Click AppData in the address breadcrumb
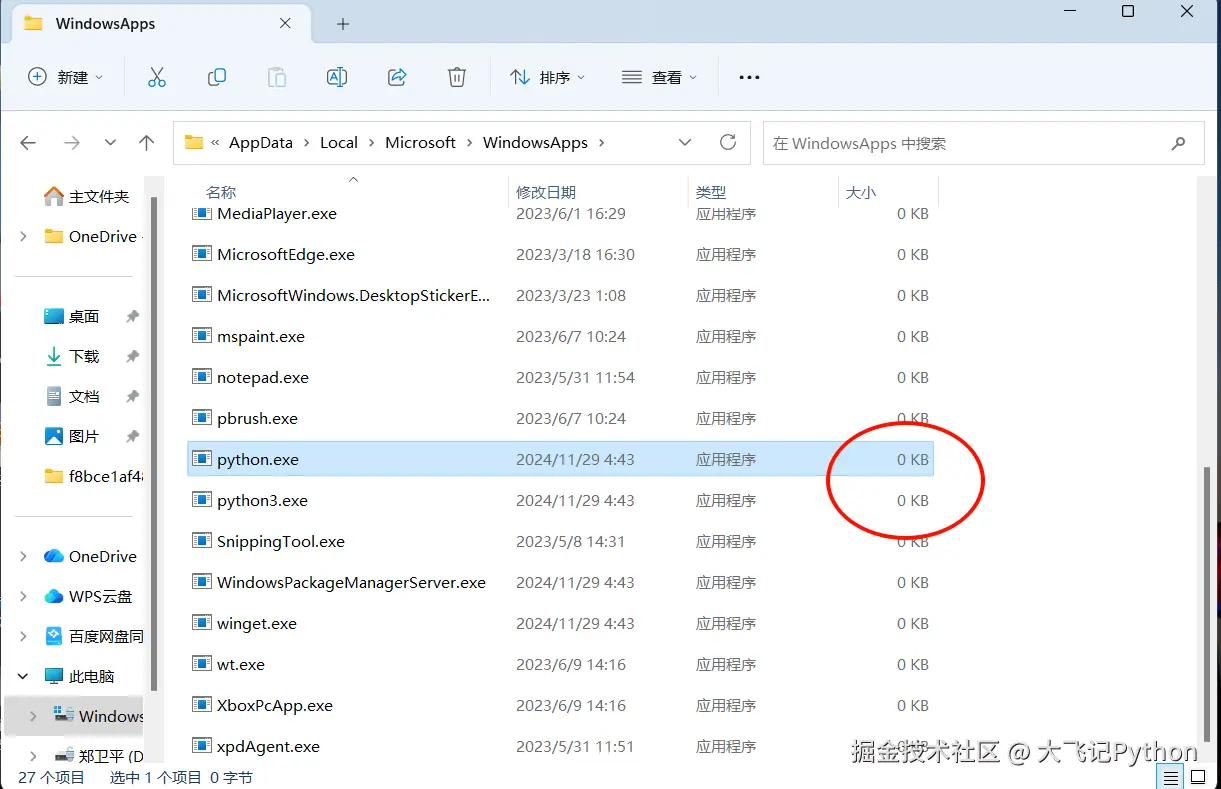Viewport: 1221px width, 789px height. coord(261,142)
